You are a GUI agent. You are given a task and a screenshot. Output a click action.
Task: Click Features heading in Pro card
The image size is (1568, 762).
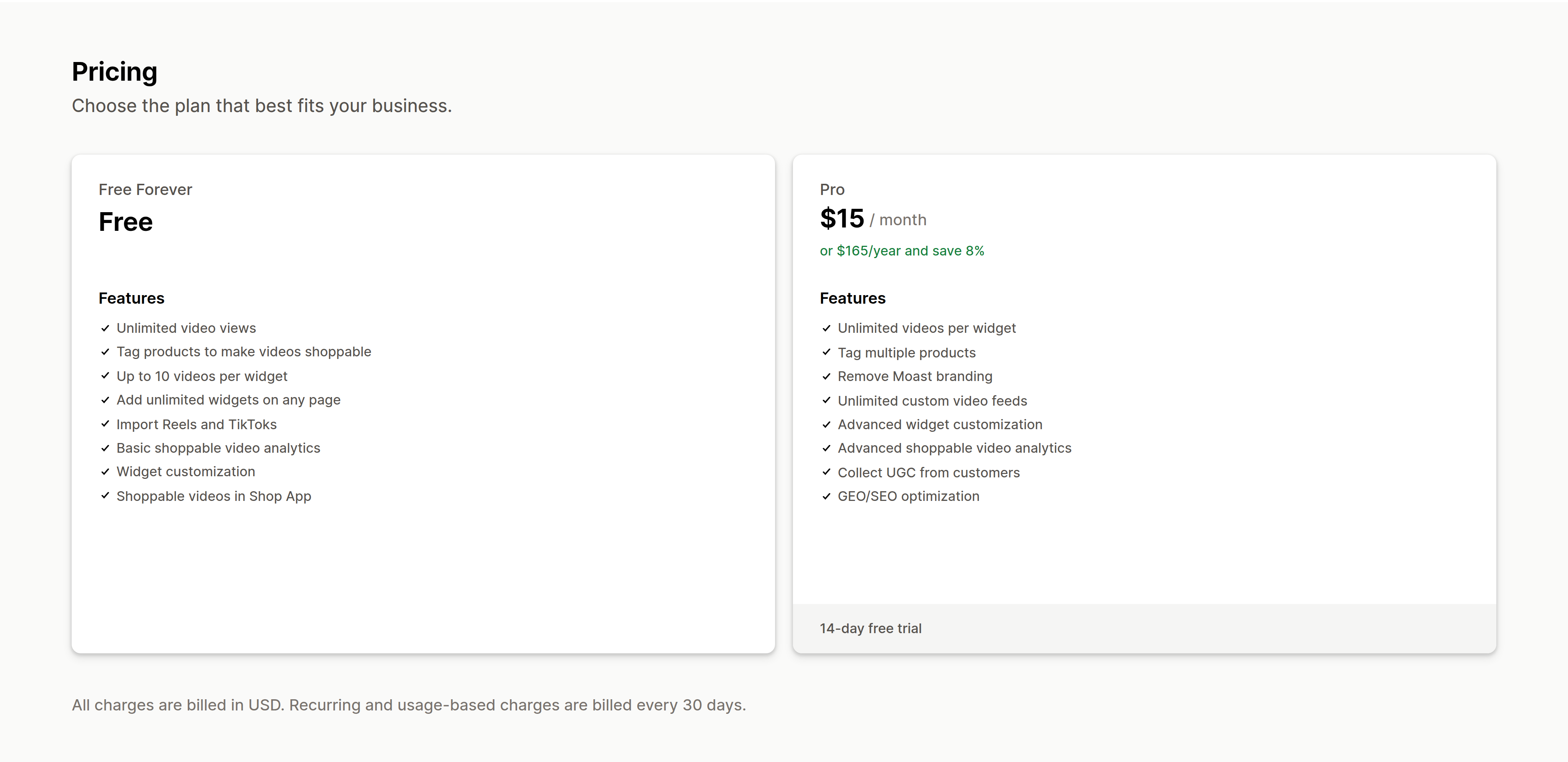pyautogui.click(x=853, y=298)
